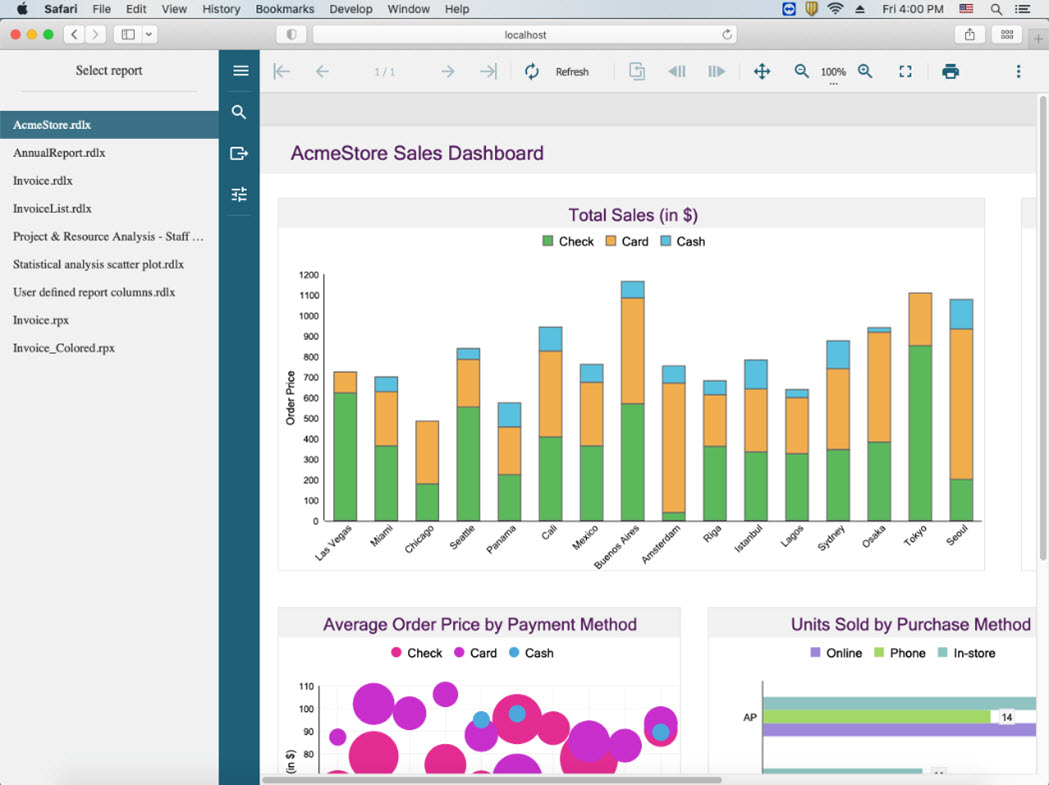This screenshot has width=1049, height=785.
Task: Toggle fullscreen mode icon
Action: click(x=905, y=71)
